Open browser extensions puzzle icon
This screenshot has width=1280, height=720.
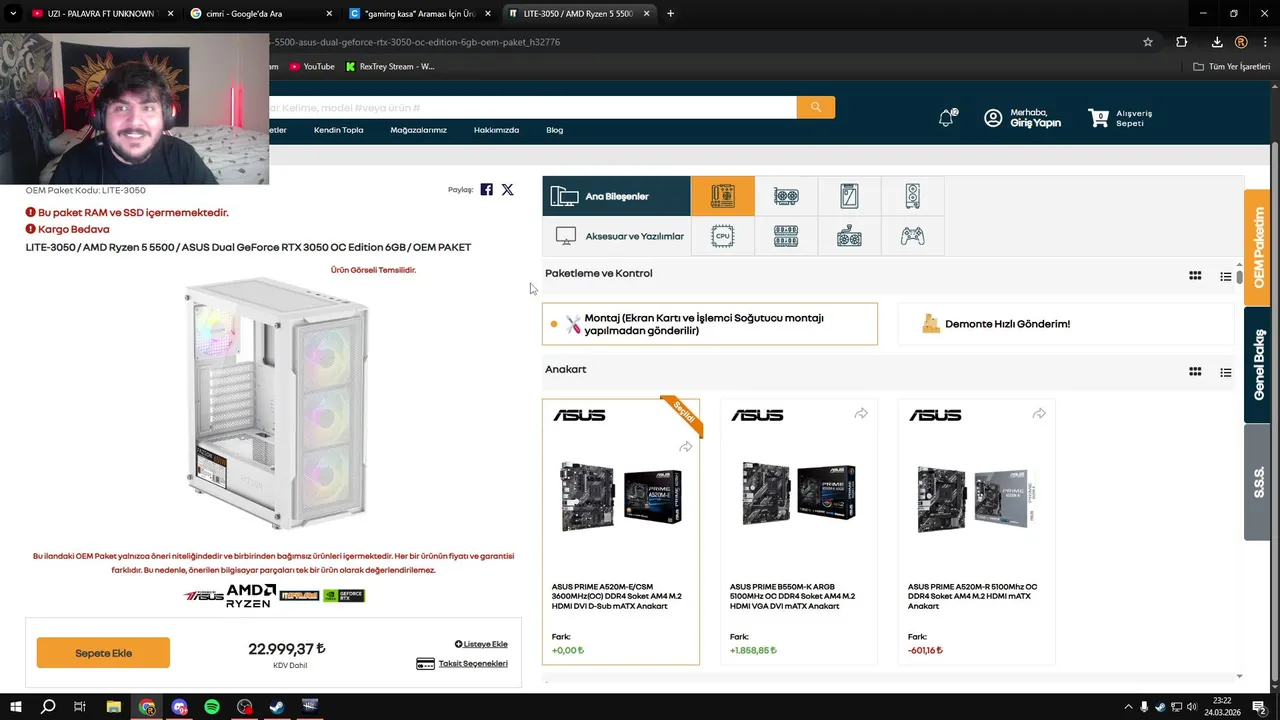1182,42
